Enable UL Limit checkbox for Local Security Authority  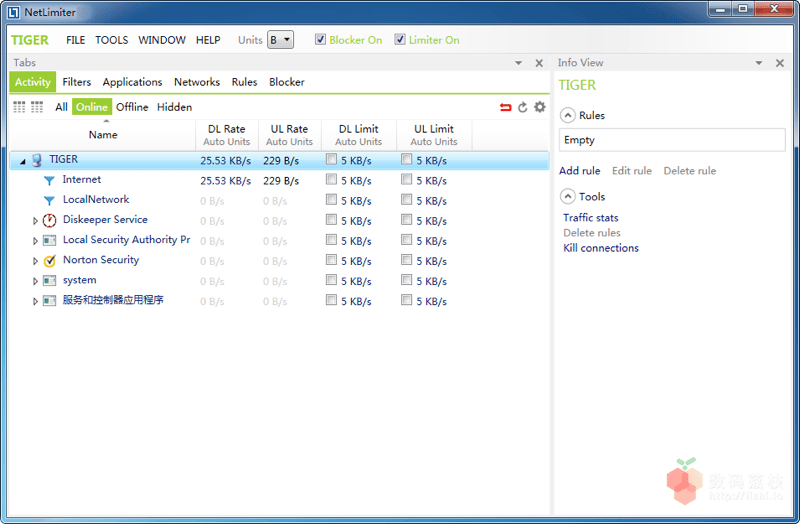[x=406, y=239]
